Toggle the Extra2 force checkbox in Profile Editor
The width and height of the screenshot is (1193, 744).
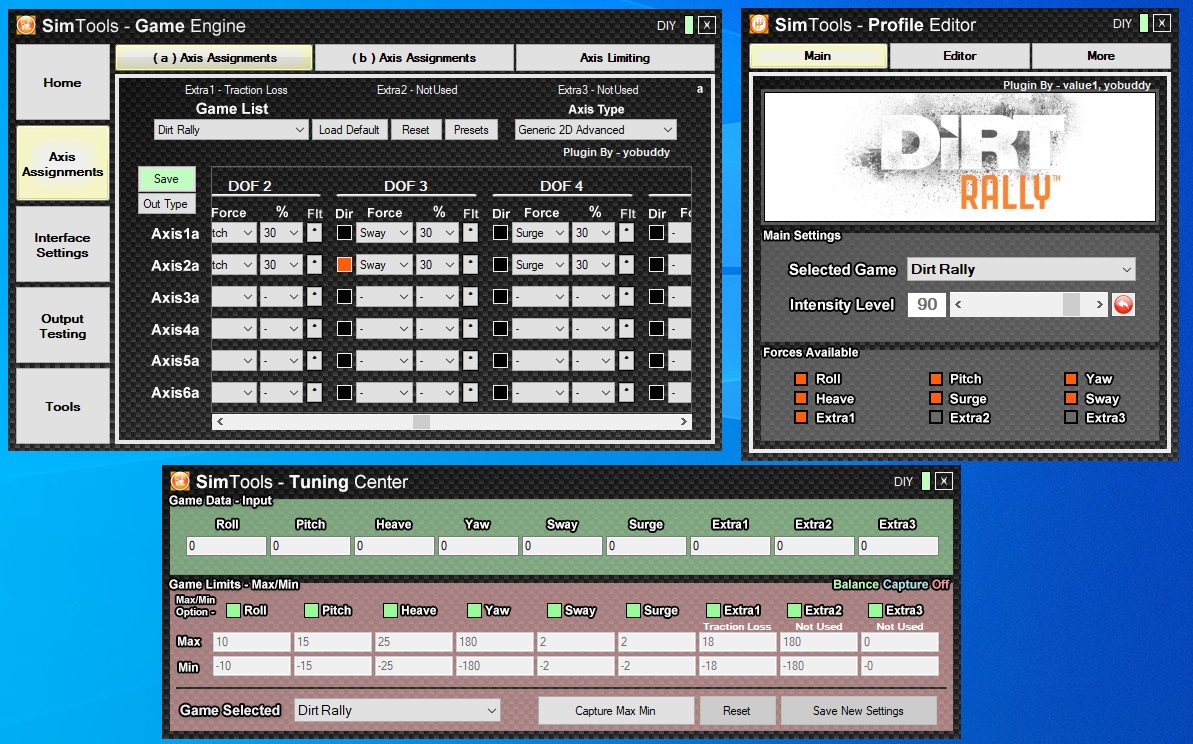pos(936,418)
